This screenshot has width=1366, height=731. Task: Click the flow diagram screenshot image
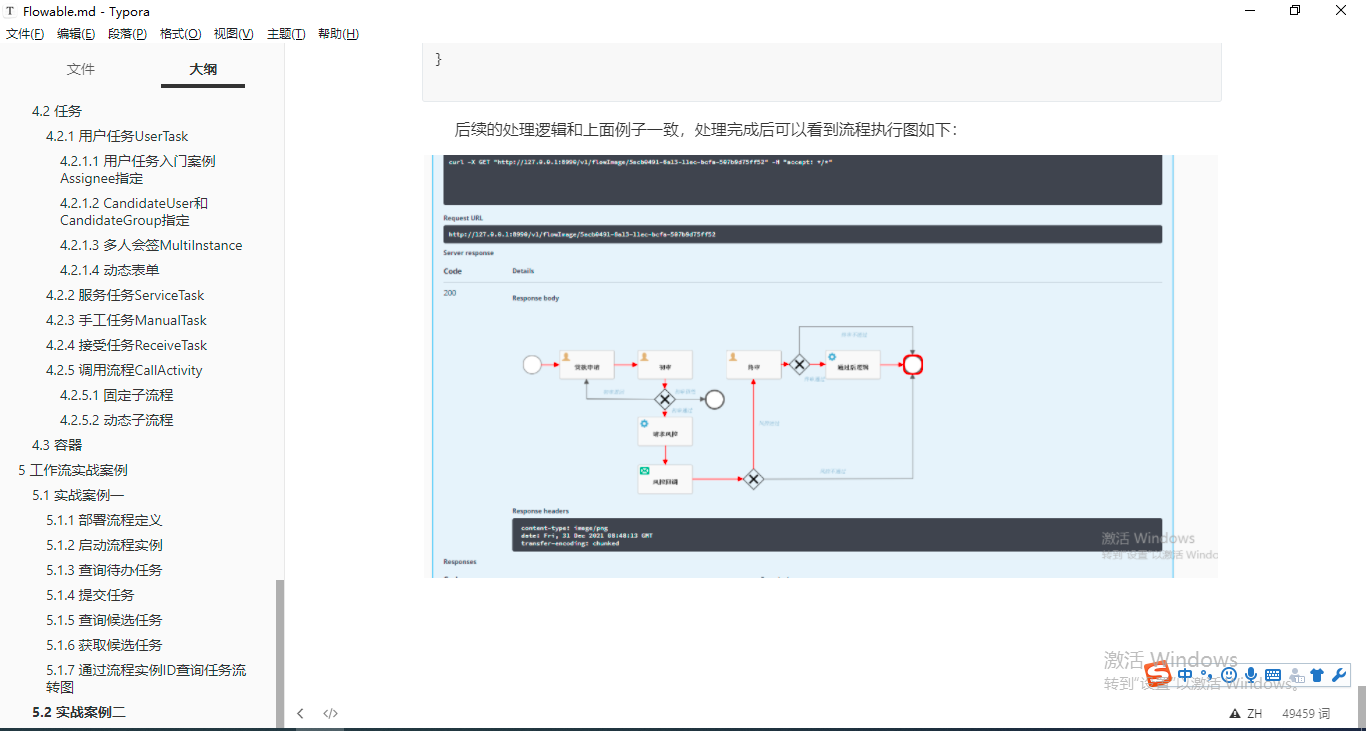tap(826, 366)
